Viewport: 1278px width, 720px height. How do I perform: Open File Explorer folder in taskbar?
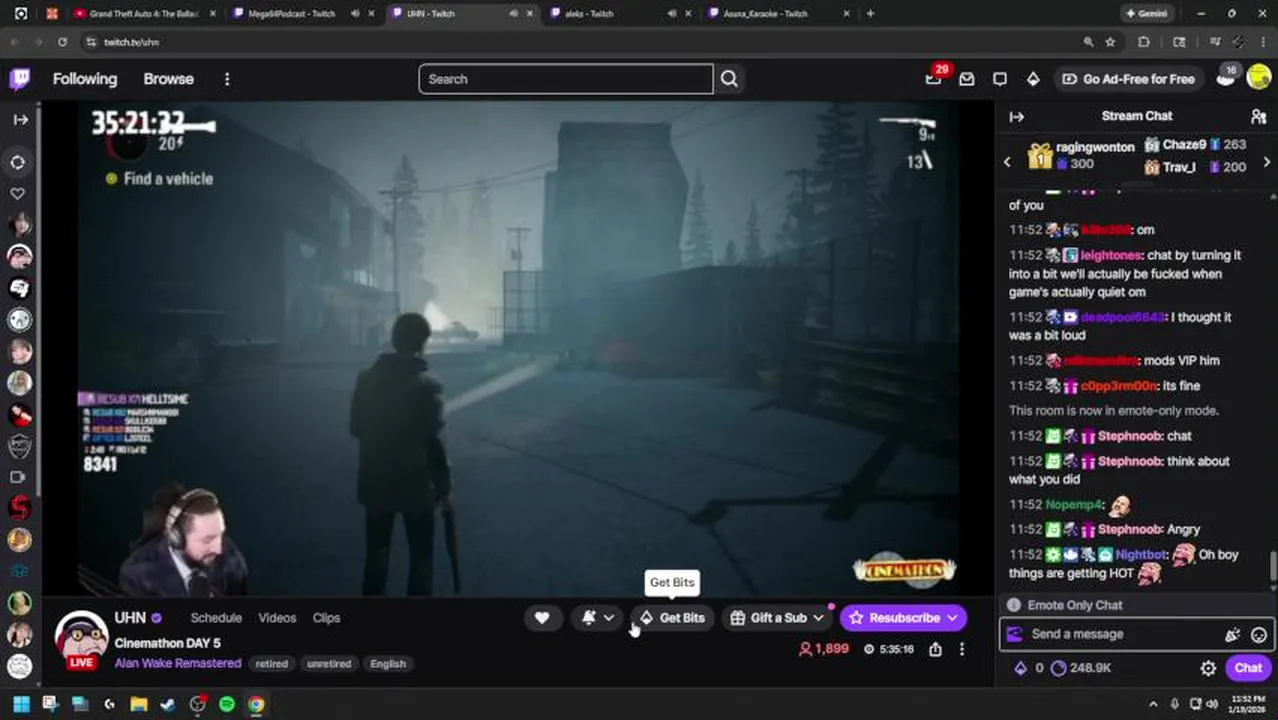pyautogui.click(x=138, y=704)
